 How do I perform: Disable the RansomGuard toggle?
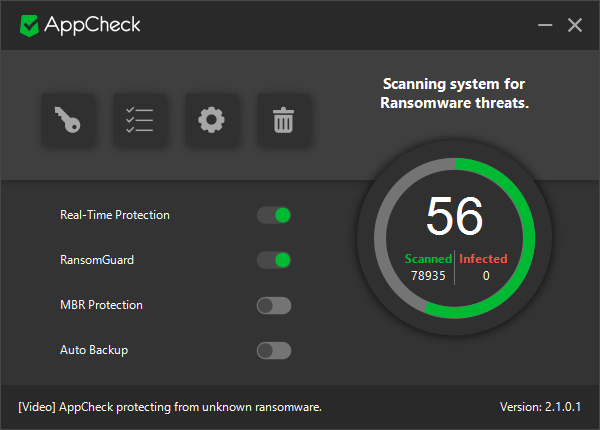tap(274, 260)
